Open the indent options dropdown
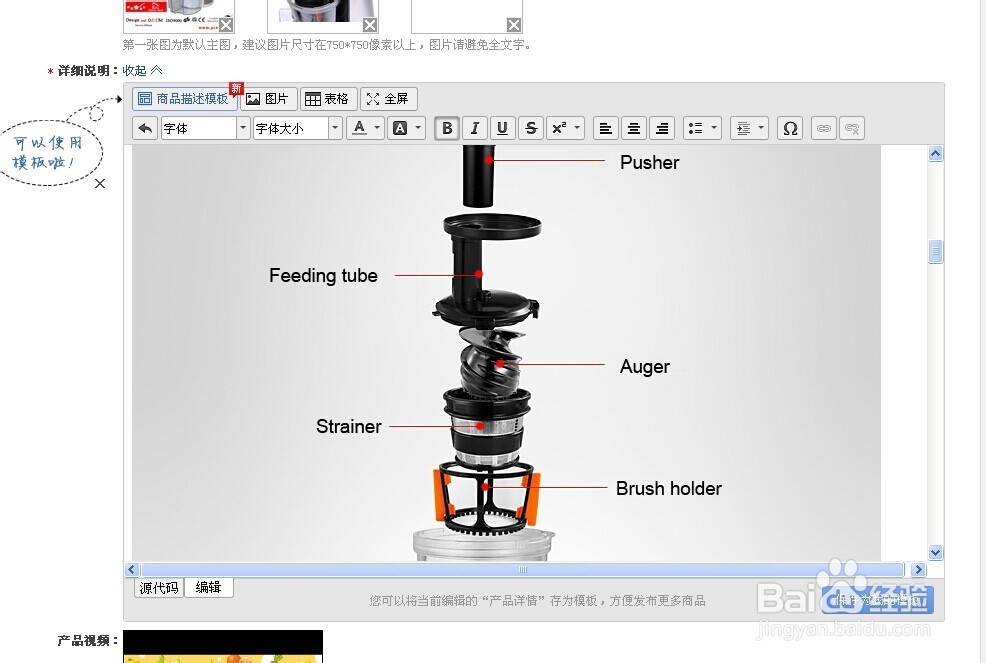This screenshot has width=986, height=663. pos(750,128)
